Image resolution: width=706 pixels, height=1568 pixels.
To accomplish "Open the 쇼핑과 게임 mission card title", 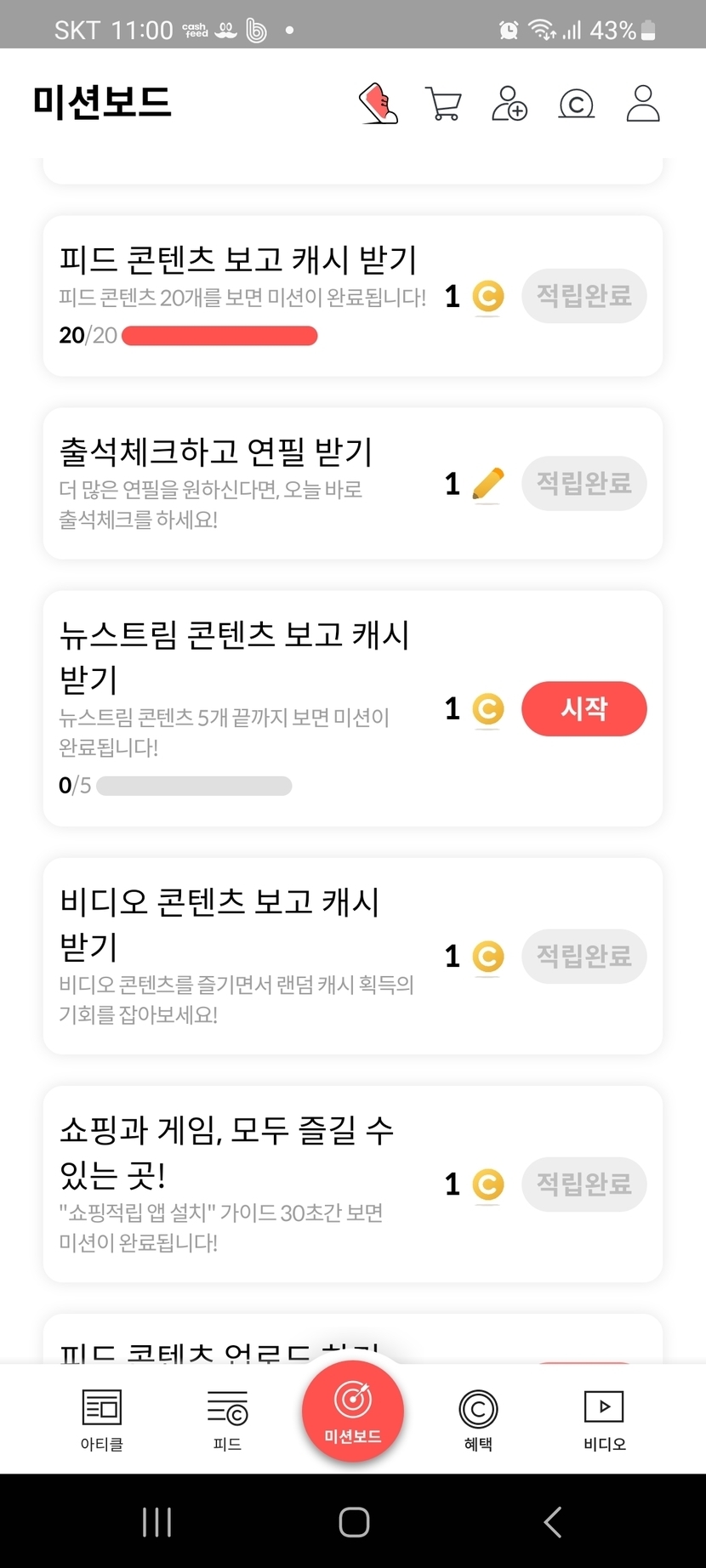I will coord(226,1152).
